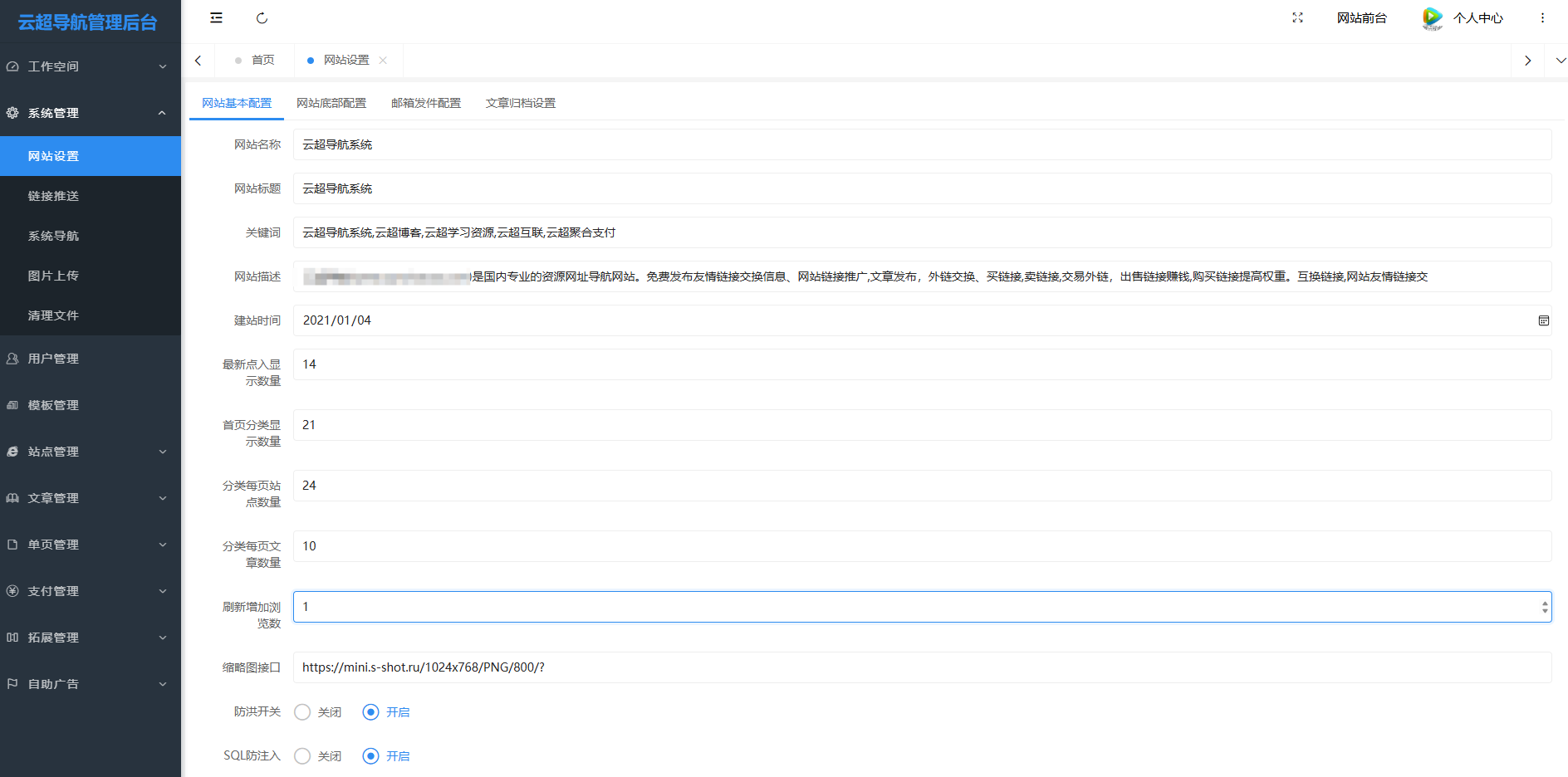
Task: Switch to 网站底部配置 tab
Action: [331, 103]
